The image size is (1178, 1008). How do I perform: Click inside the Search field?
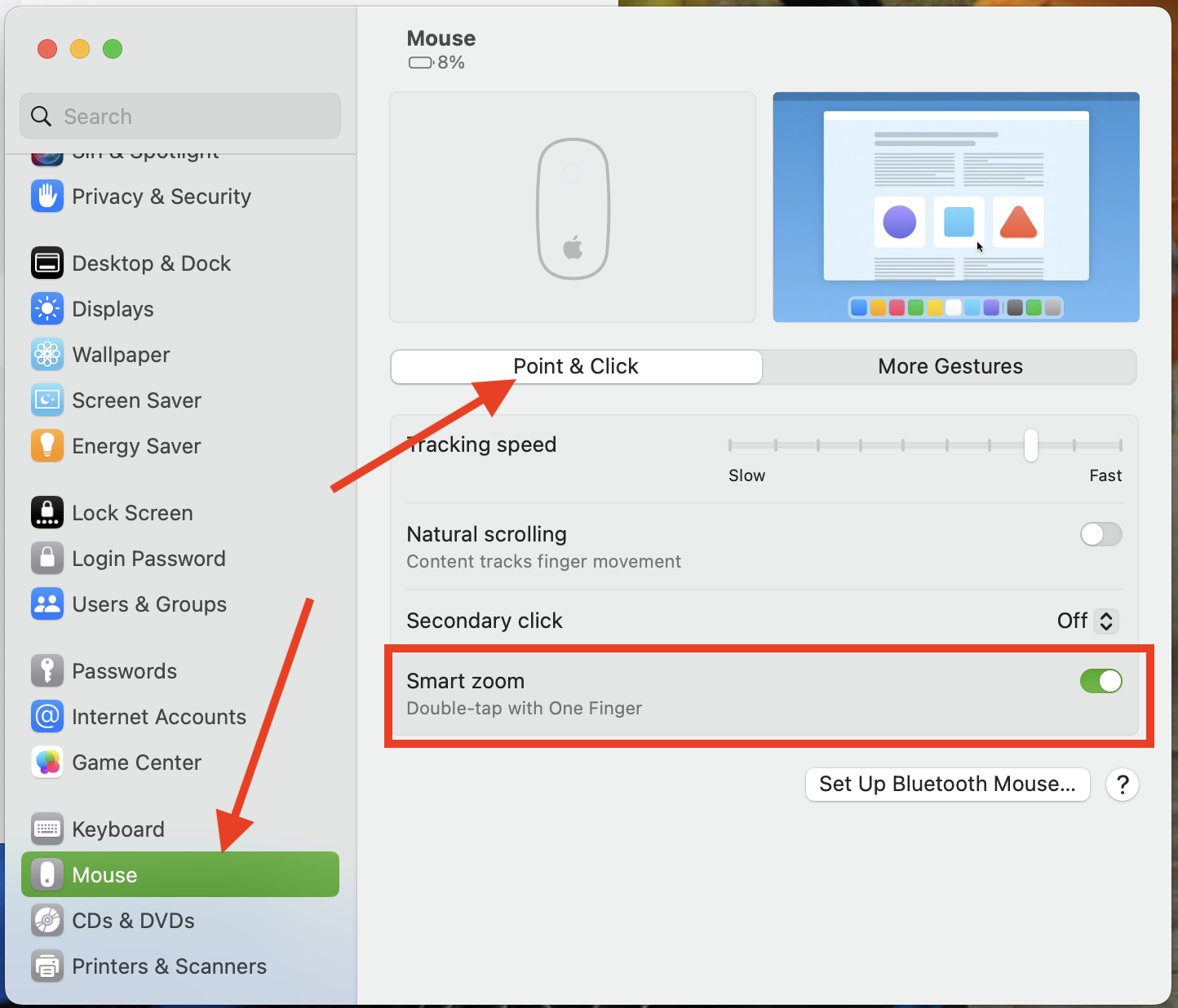pyautogui.click(x=179, y=116)
